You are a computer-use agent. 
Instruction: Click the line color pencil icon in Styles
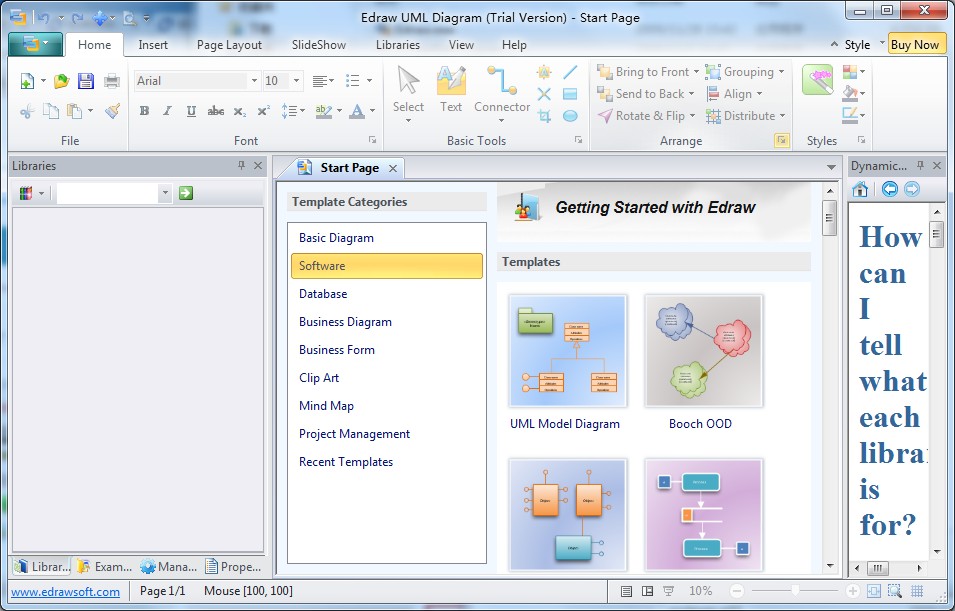click(x=850, y=114)
